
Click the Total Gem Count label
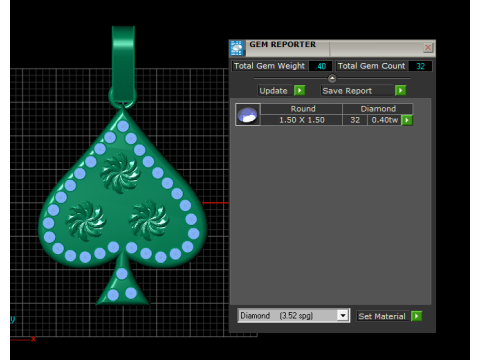point(371,66)
